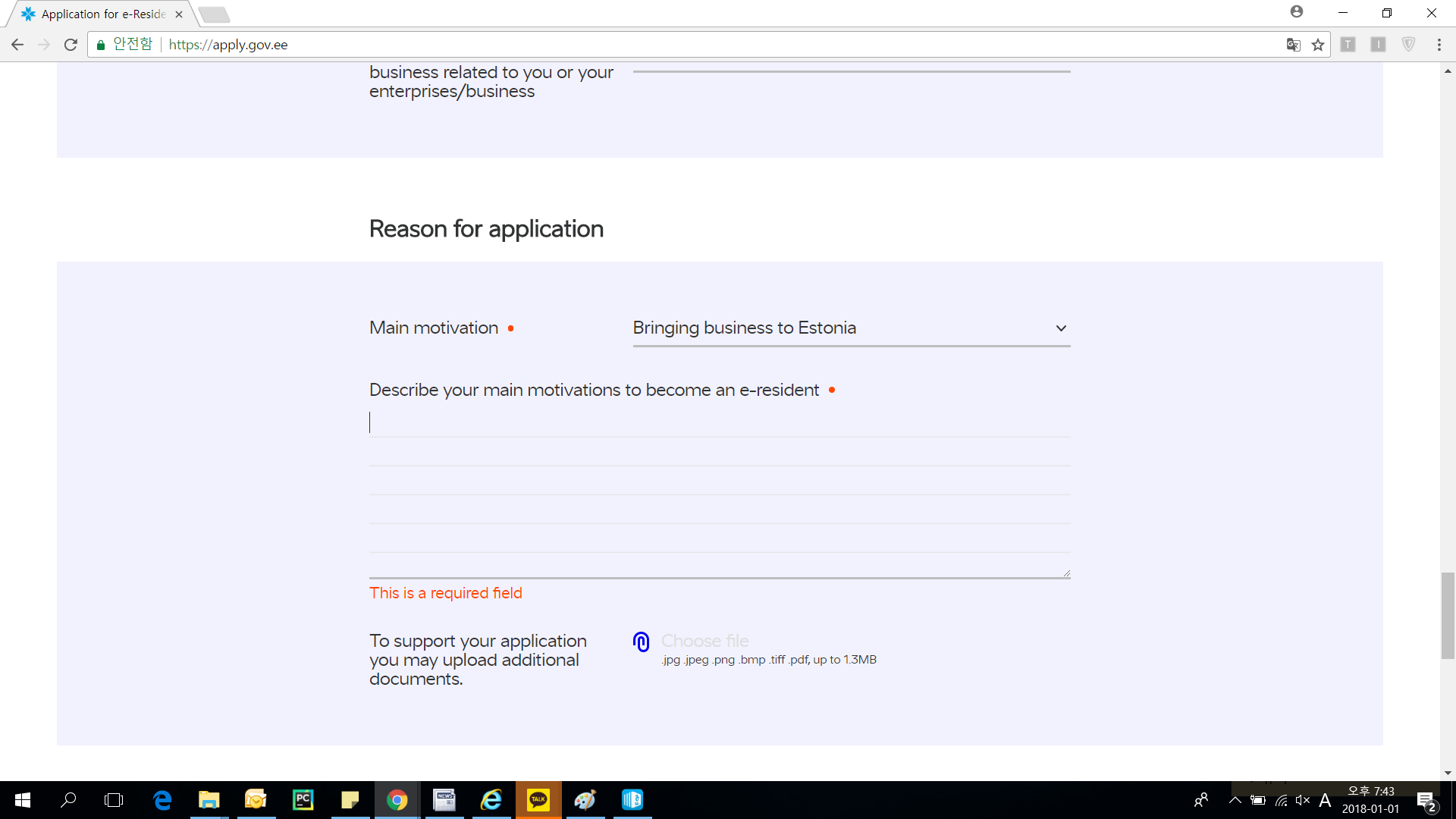The width and height of the screenshot is (1456, 819).
Task: Open the first T extension icon
Action: [1348, 45]
